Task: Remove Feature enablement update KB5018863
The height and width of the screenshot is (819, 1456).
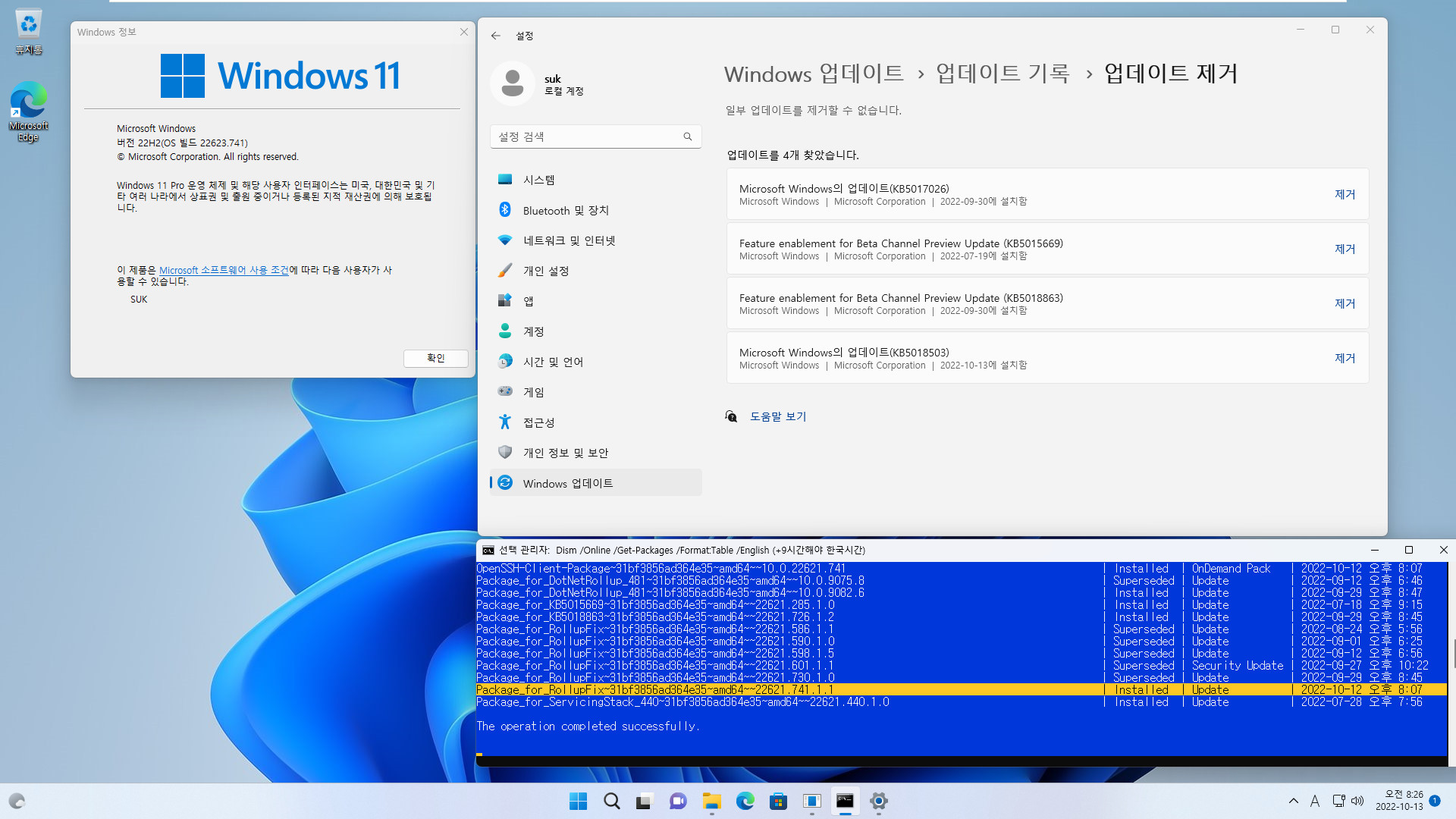Action: 1345,303
